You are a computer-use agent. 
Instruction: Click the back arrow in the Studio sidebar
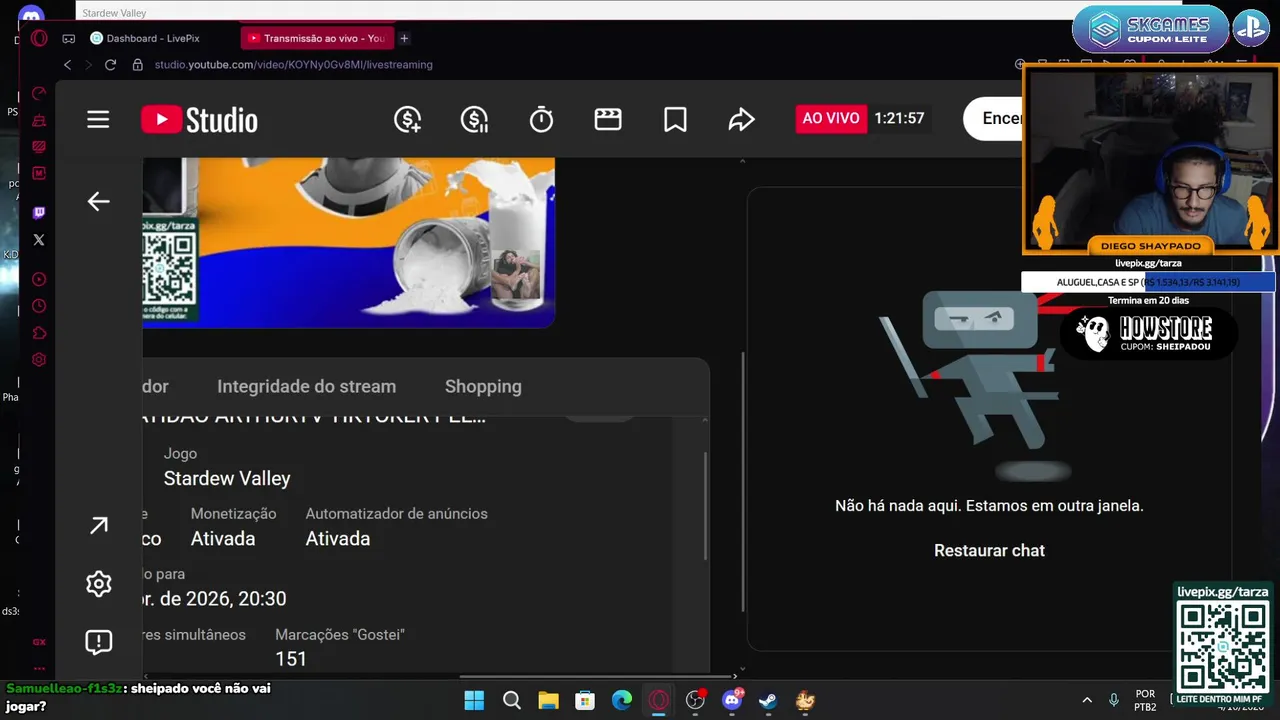coord(98,201)
